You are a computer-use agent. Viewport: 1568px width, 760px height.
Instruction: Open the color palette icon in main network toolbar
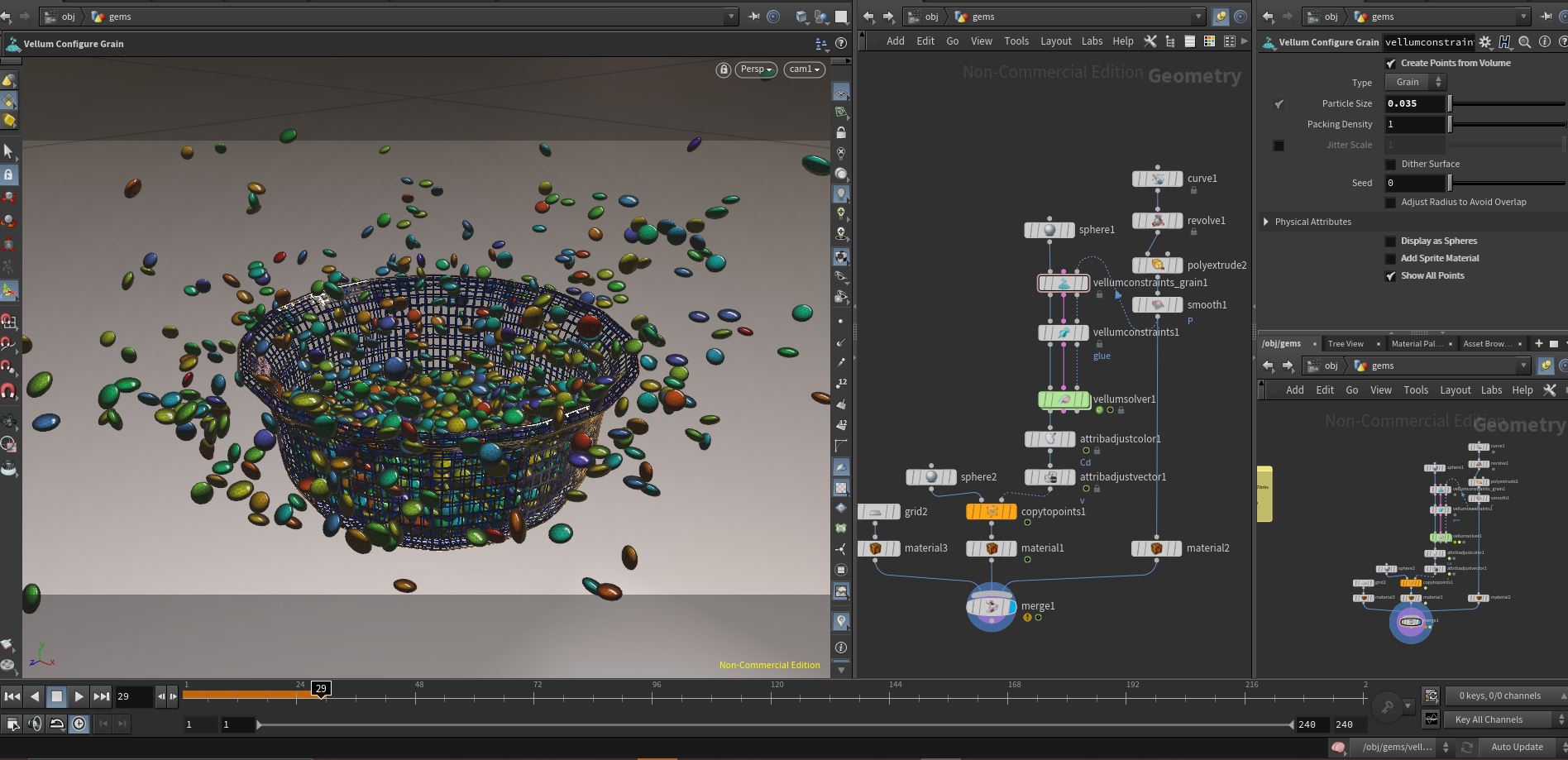pyautogui.click(x=1209, y=41)
